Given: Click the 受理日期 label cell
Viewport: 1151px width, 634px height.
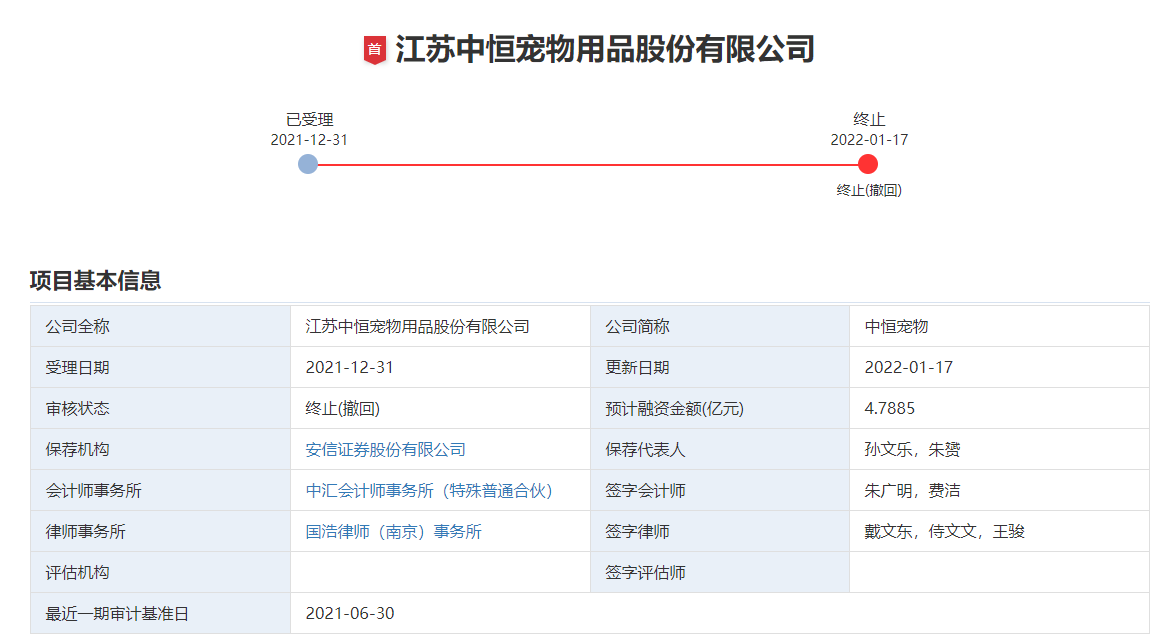Looking at the screenshot, I should coord(160,368).
